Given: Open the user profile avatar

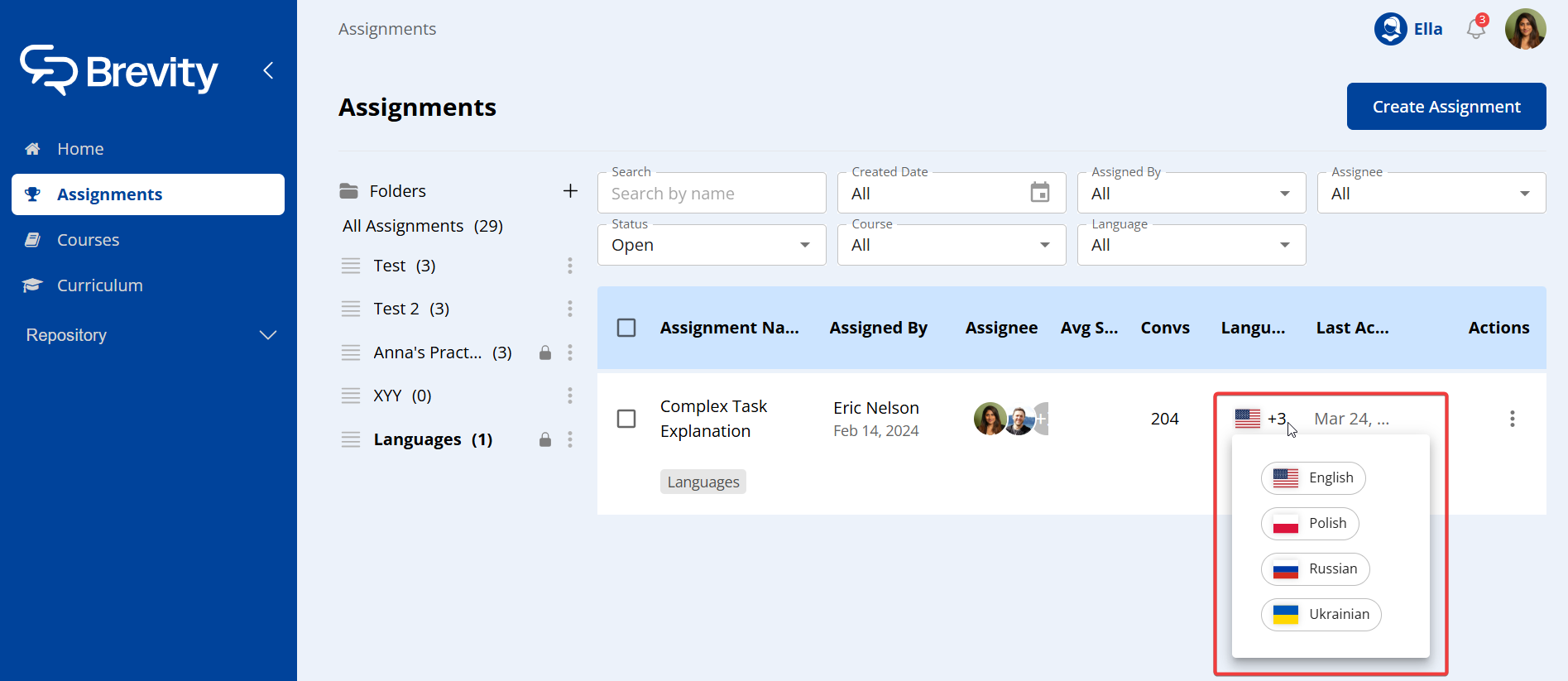Looking at the screenshot, I should [1525, 29].
